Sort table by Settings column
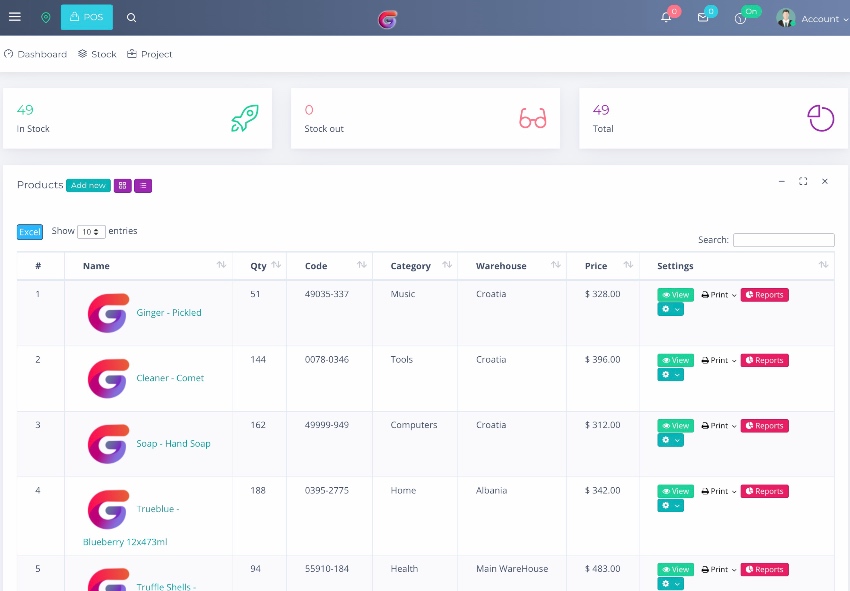Image resolution: width=850 pixels, height=591 pixels. (737, 266)
